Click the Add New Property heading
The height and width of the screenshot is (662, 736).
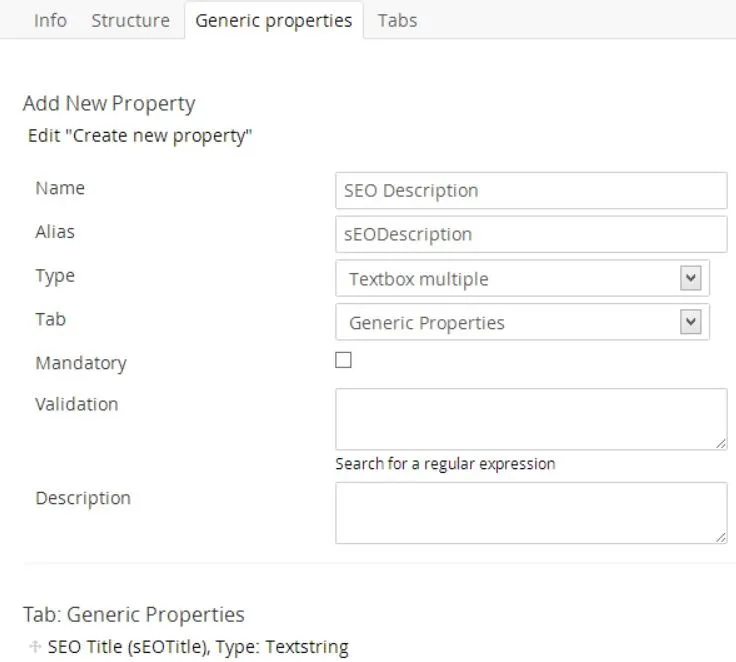109,103
